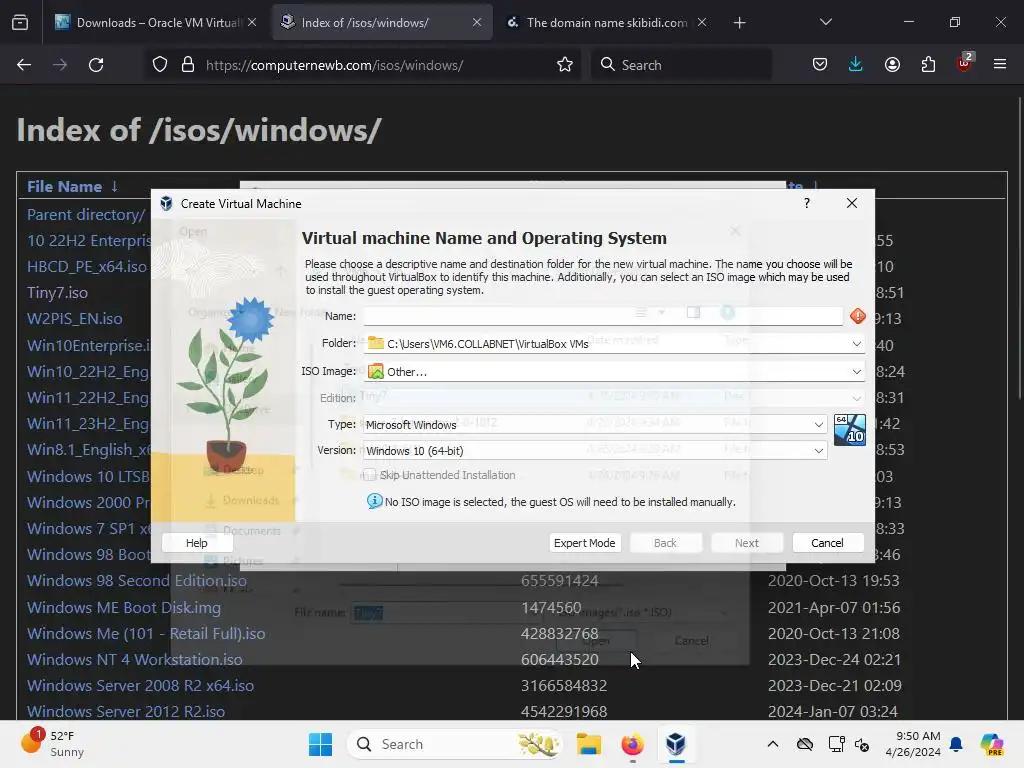Image resolution: width=1024 pixels, height=768 pixels.
Task: Open the Firefox hamburger menu
Action: (x=1000, y=65)
